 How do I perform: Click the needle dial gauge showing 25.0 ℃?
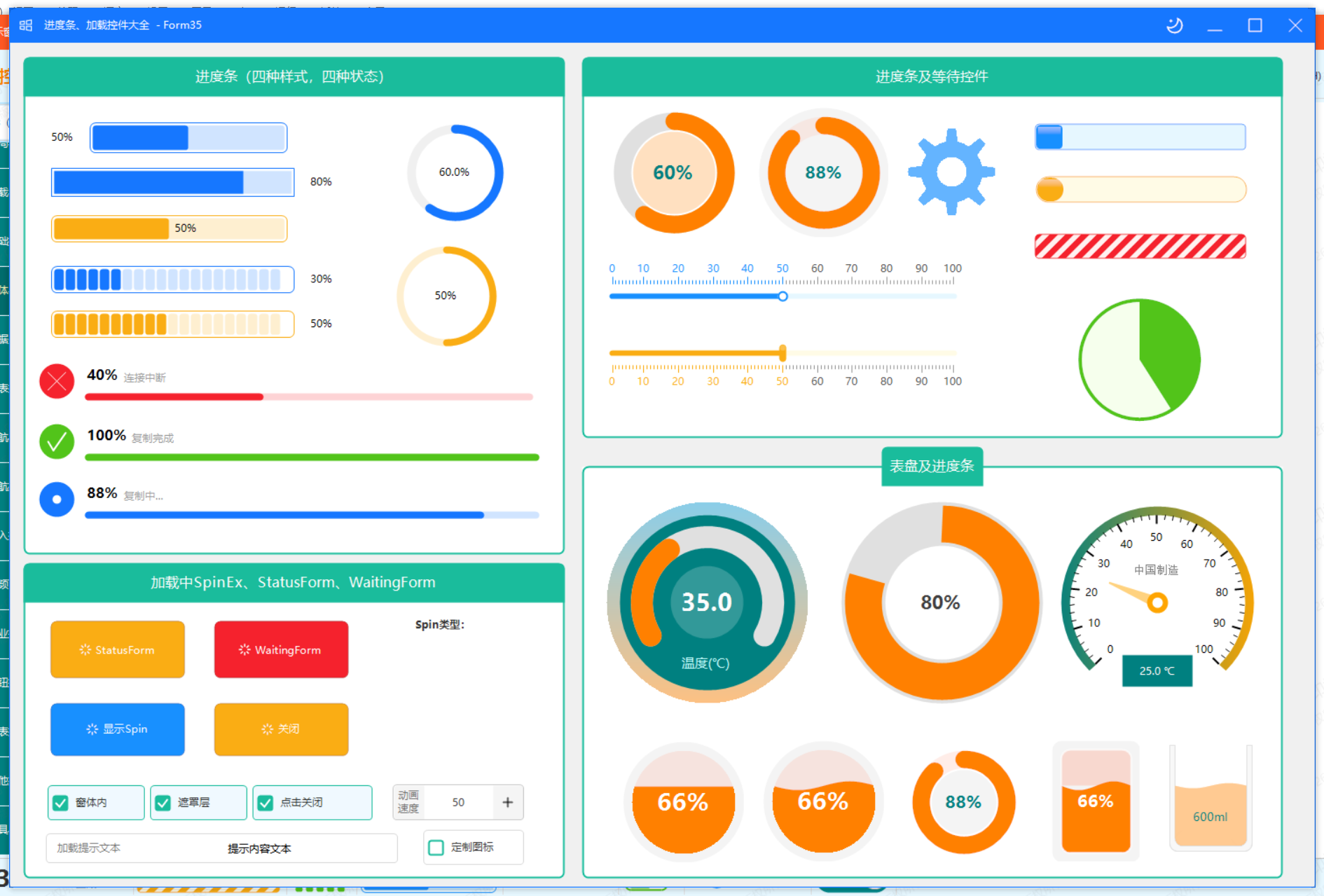tap(1157, 597)
